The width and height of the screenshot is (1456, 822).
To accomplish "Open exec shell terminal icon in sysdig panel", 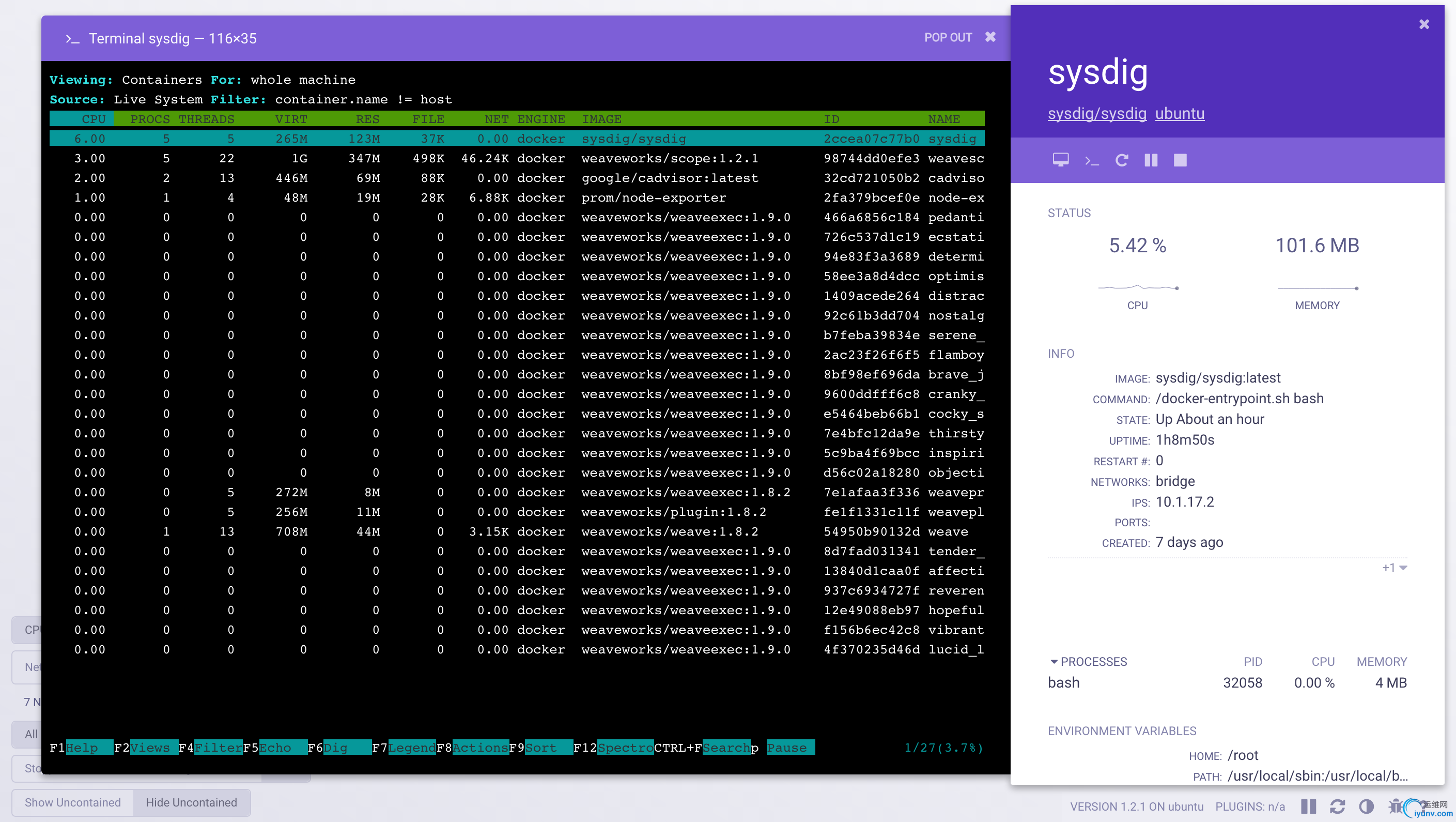I will click(1091, 161).
